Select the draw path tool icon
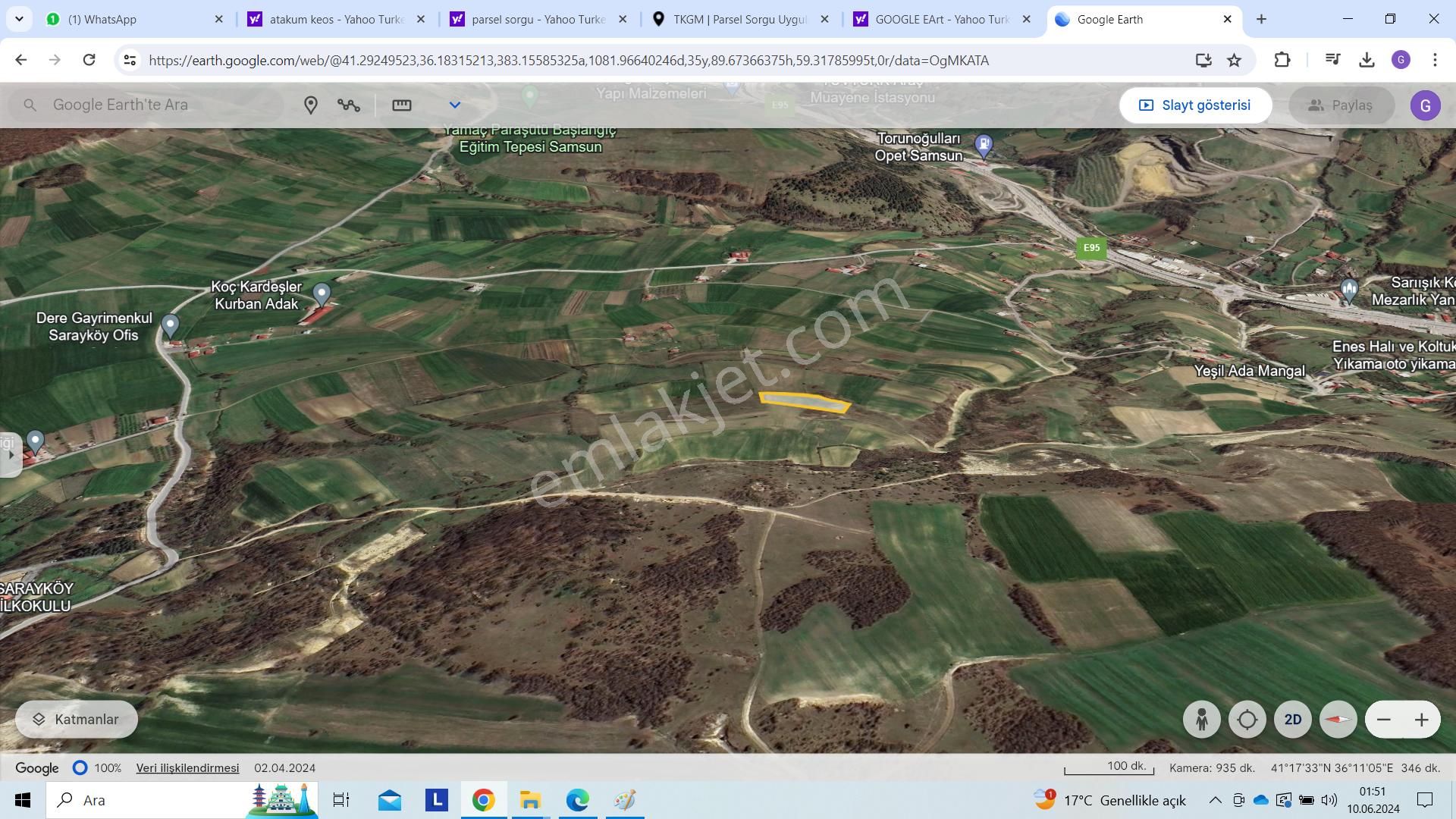This screenshot has width=1456, height=819. point(349,105)
